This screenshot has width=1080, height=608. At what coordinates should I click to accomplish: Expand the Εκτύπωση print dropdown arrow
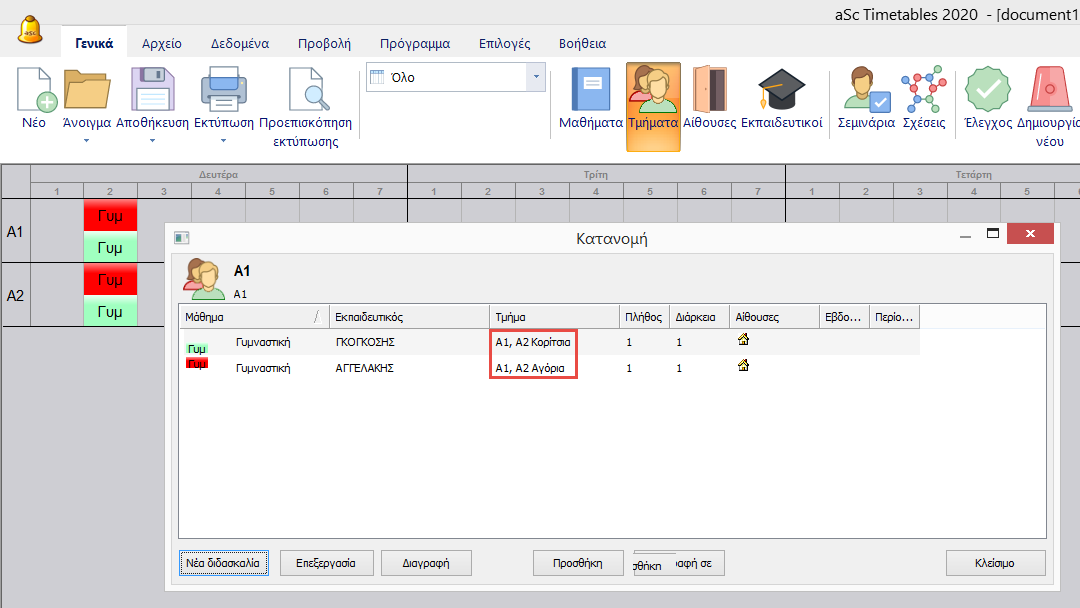pos(223,141)
